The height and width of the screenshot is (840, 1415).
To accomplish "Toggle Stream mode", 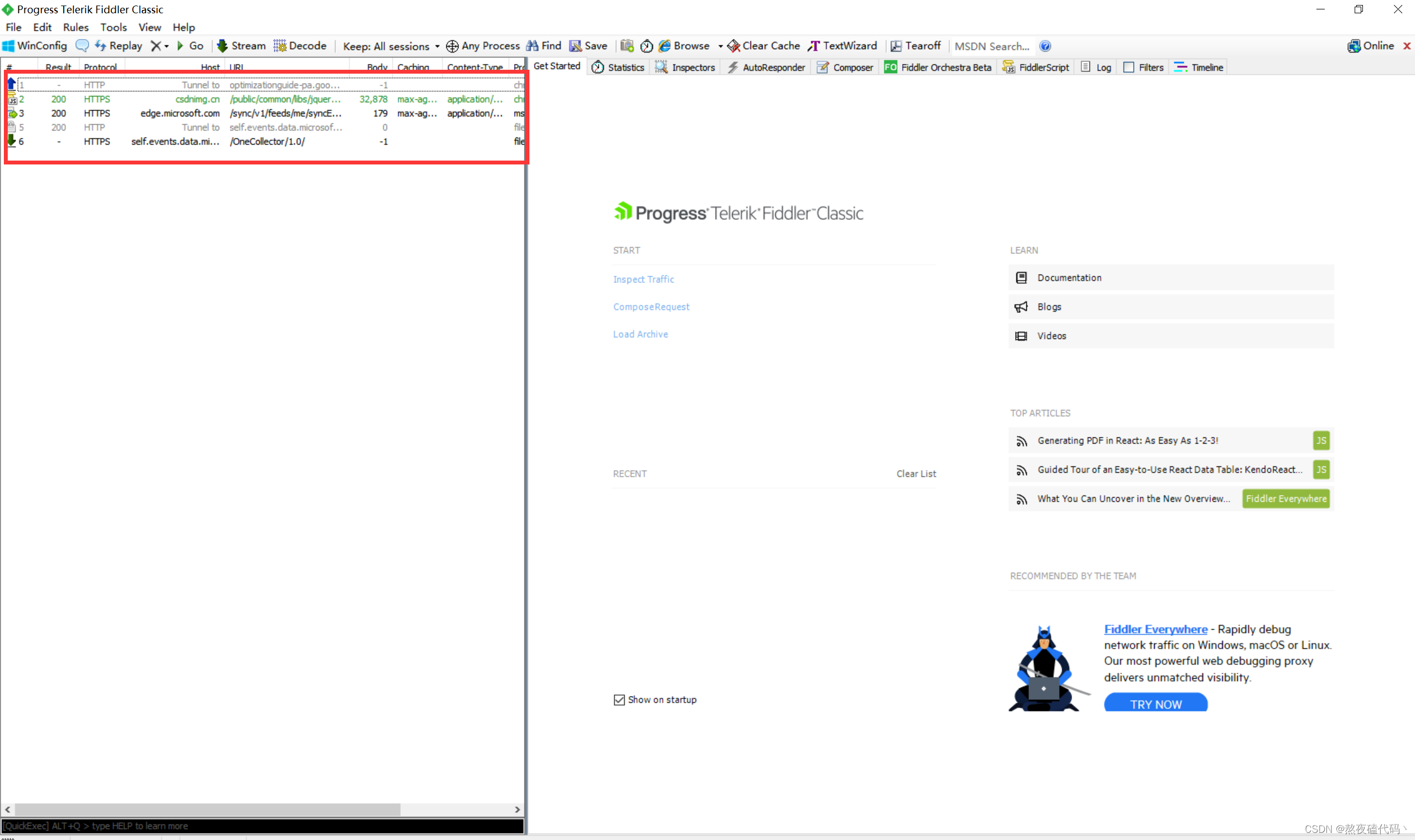I will 241,46.
